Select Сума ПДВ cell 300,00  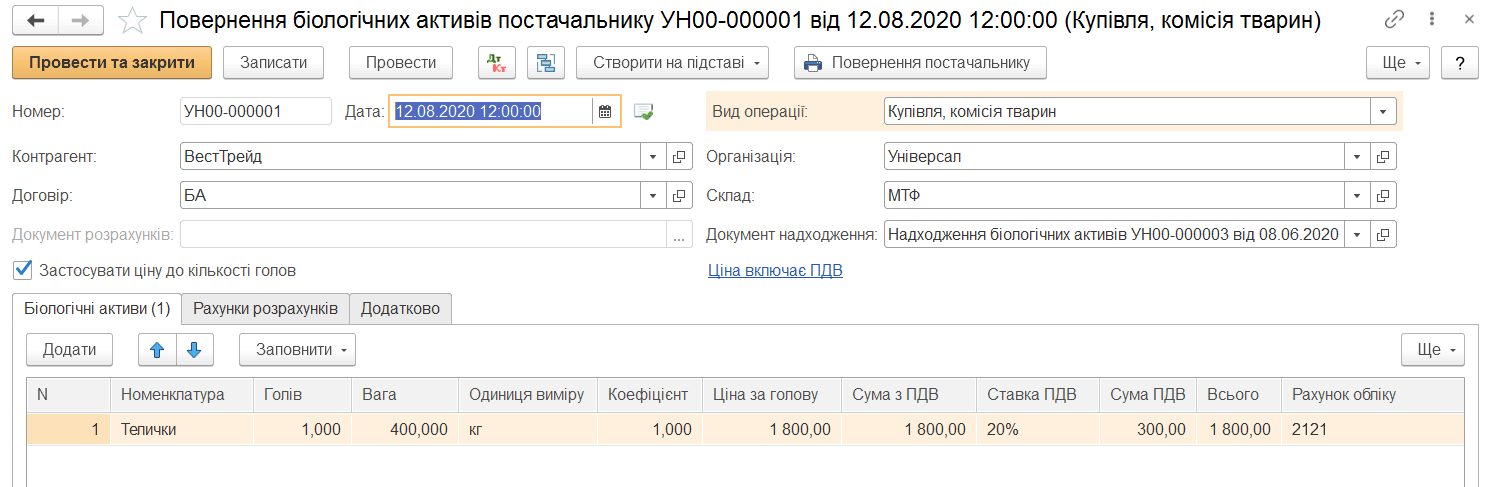point(1147,429)
